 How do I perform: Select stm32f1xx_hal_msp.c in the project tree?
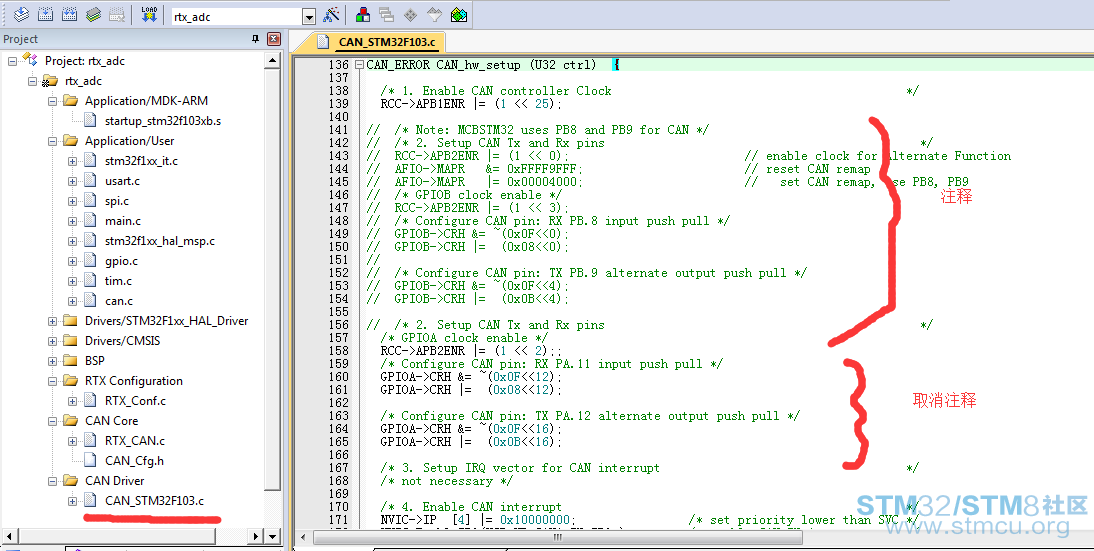pyautogui.click(x=160, y=241)
